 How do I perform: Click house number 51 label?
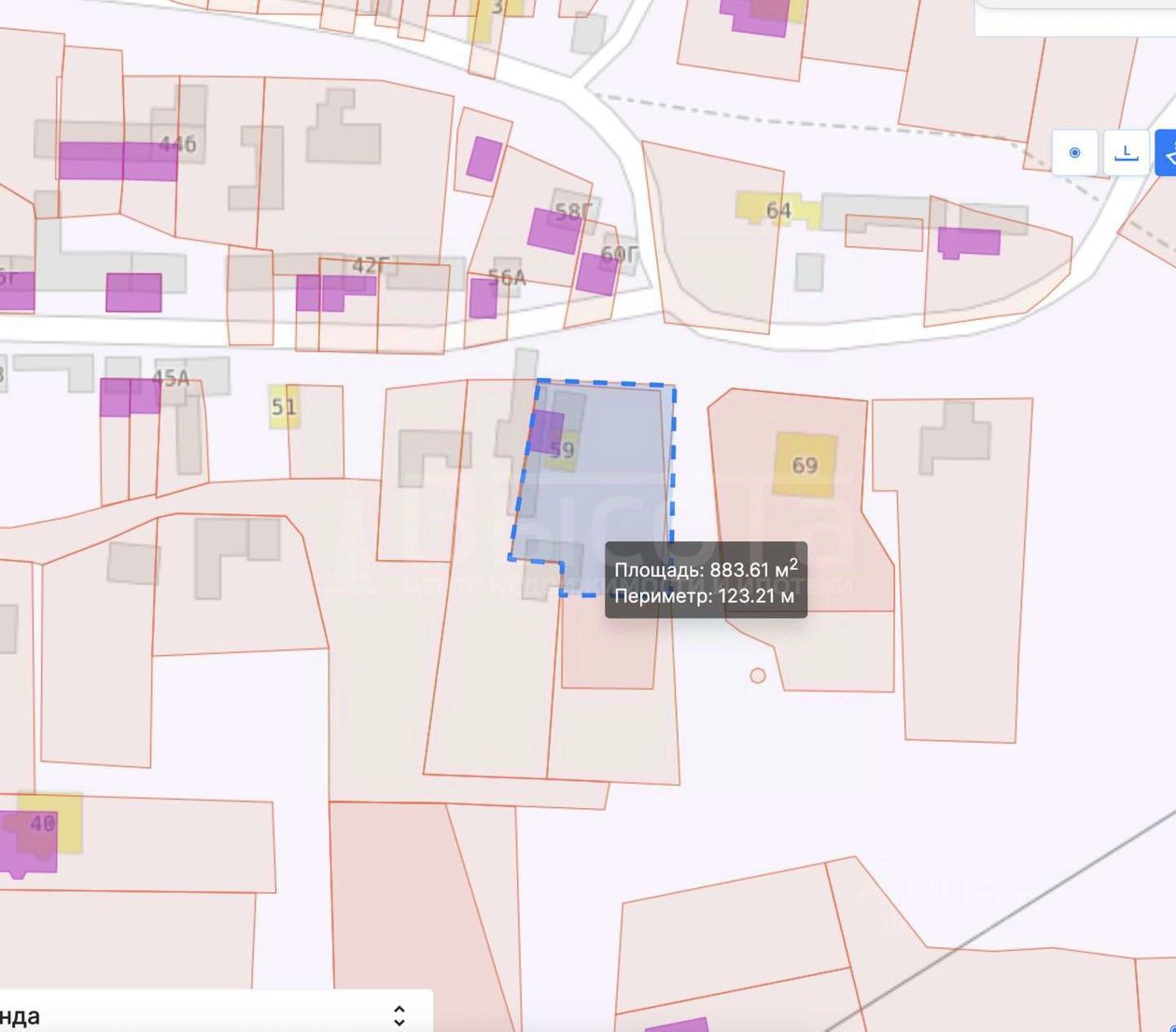(284, 407)
